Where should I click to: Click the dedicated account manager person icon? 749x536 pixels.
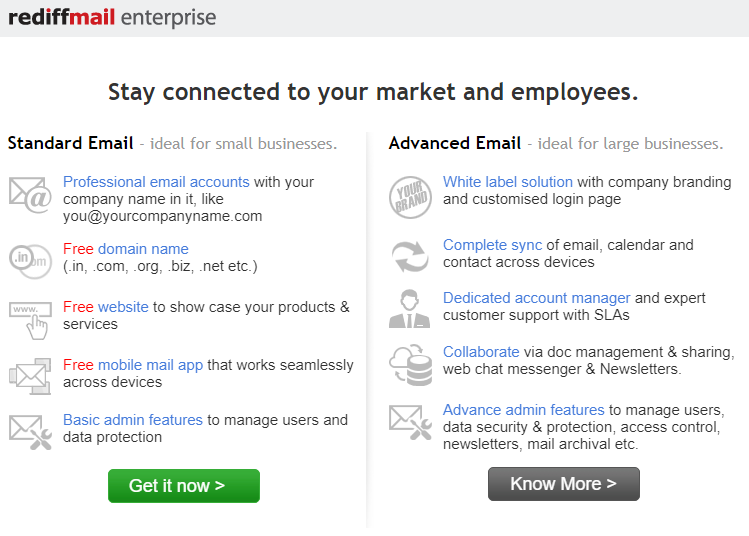click(x=410, y=308)
